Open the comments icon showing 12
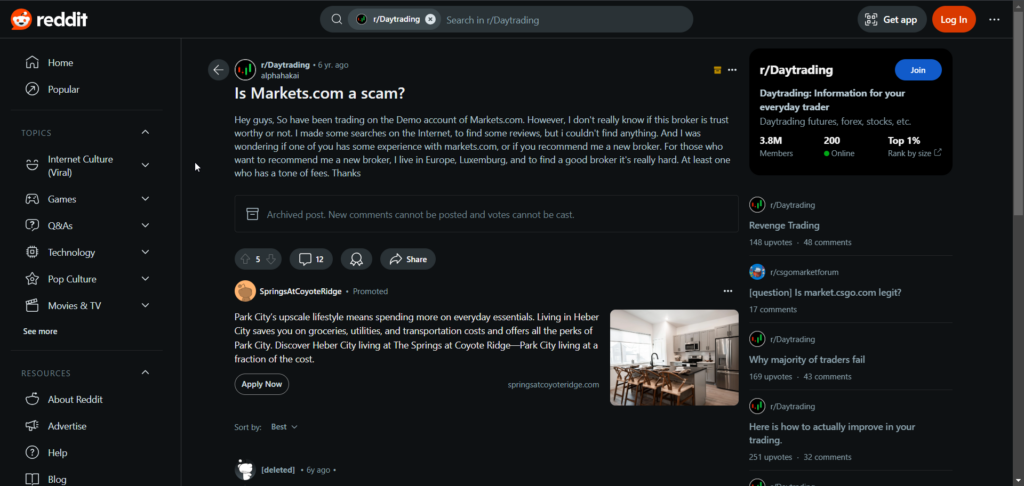Screen dimensions: 1024x486 click(x=311, y=259)
